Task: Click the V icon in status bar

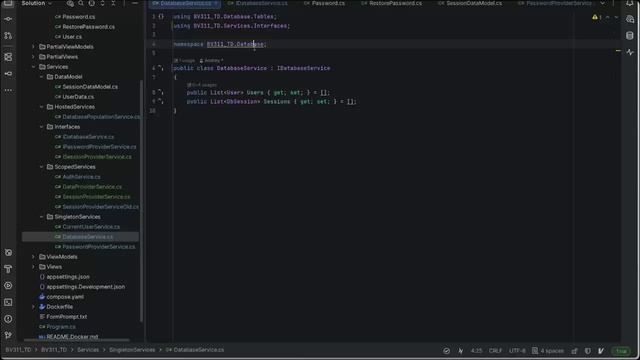Action: [601, 351]
